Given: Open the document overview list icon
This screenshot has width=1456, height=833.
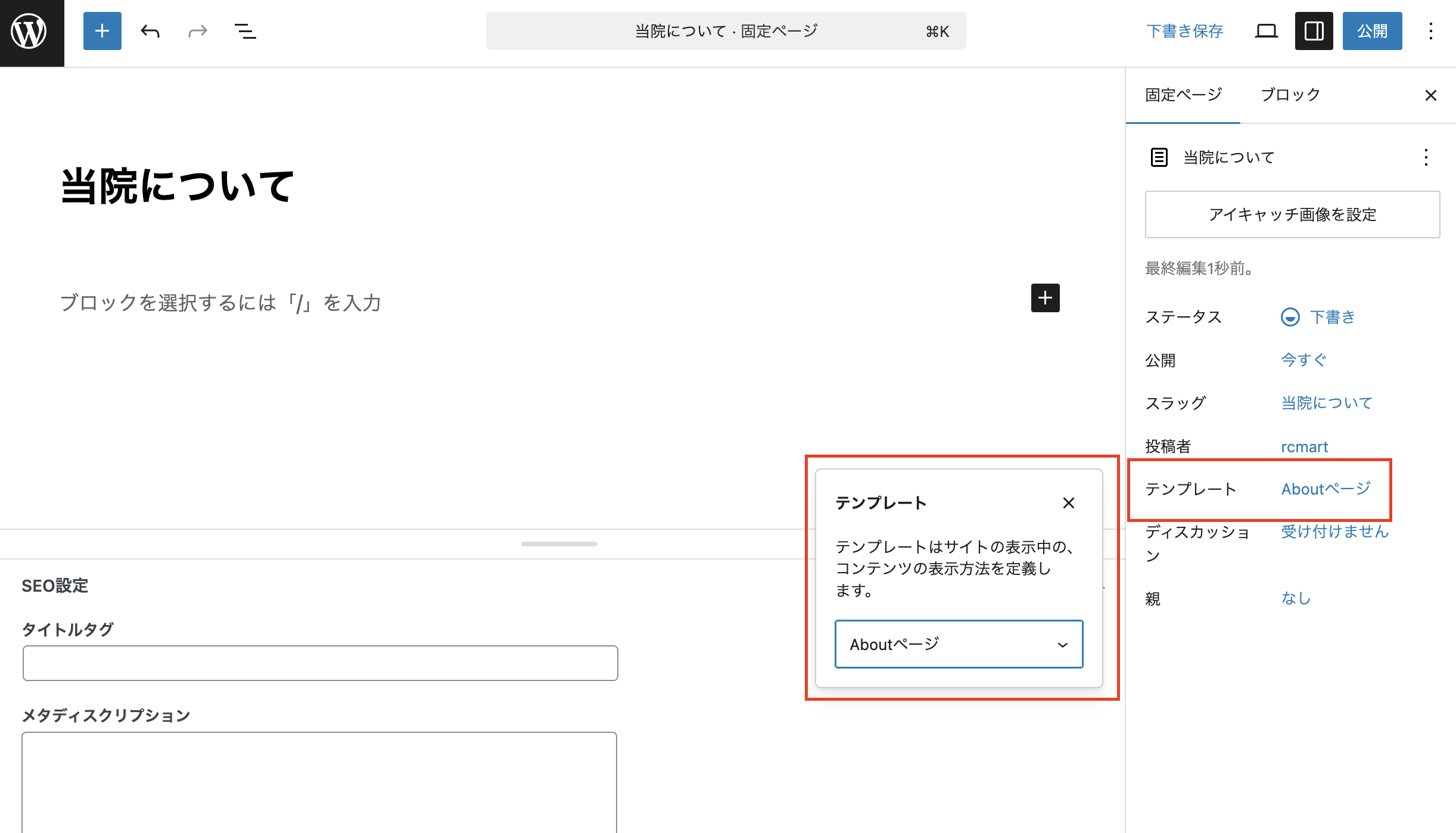Looking at the screenshot, I should (245, 31).
